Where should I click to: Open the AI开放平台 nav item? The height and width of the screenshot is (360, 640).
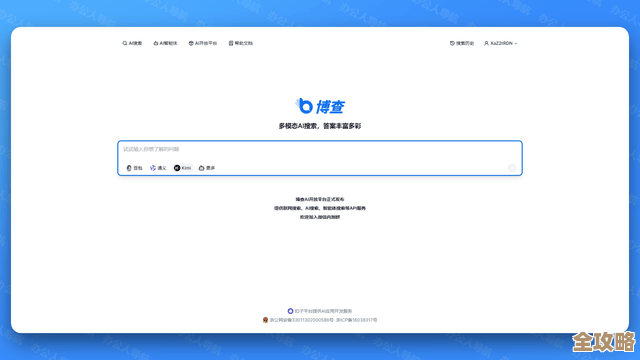203,43
